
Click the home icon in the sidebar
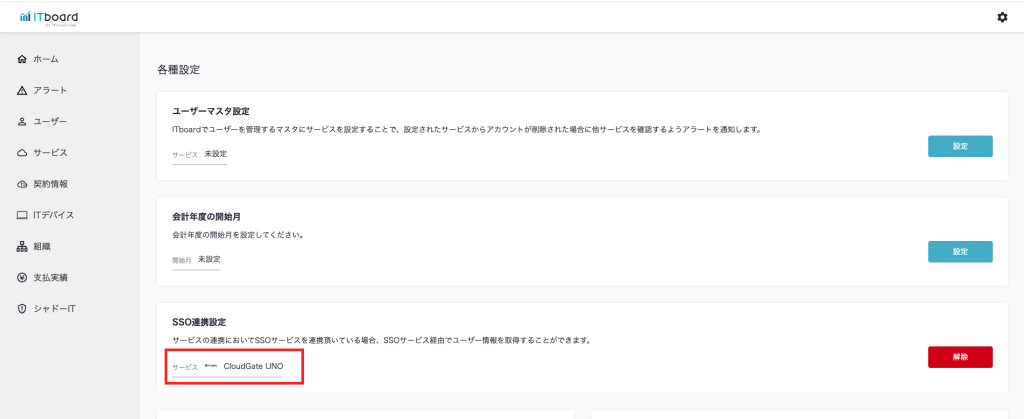coord(22,60)
